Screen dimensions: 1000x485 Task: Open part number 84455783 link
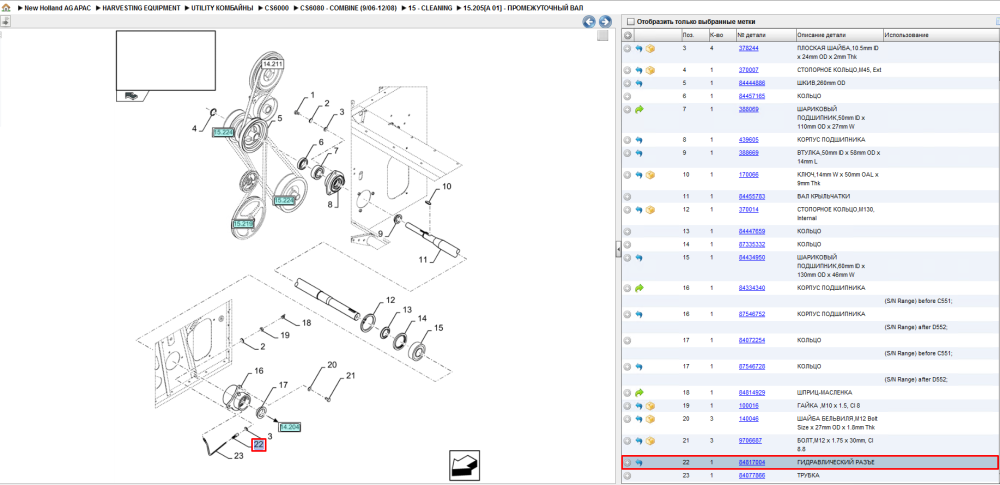(x=751, y=197)
